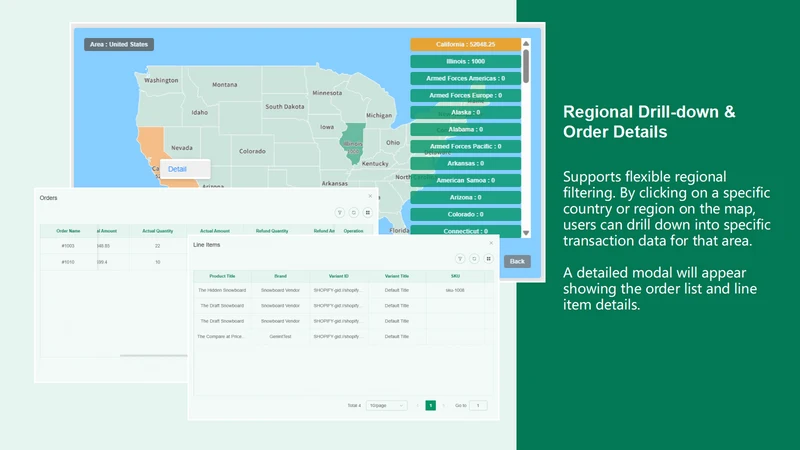
Task: Click the Colorado state on the map
Action: click(252, 151)
